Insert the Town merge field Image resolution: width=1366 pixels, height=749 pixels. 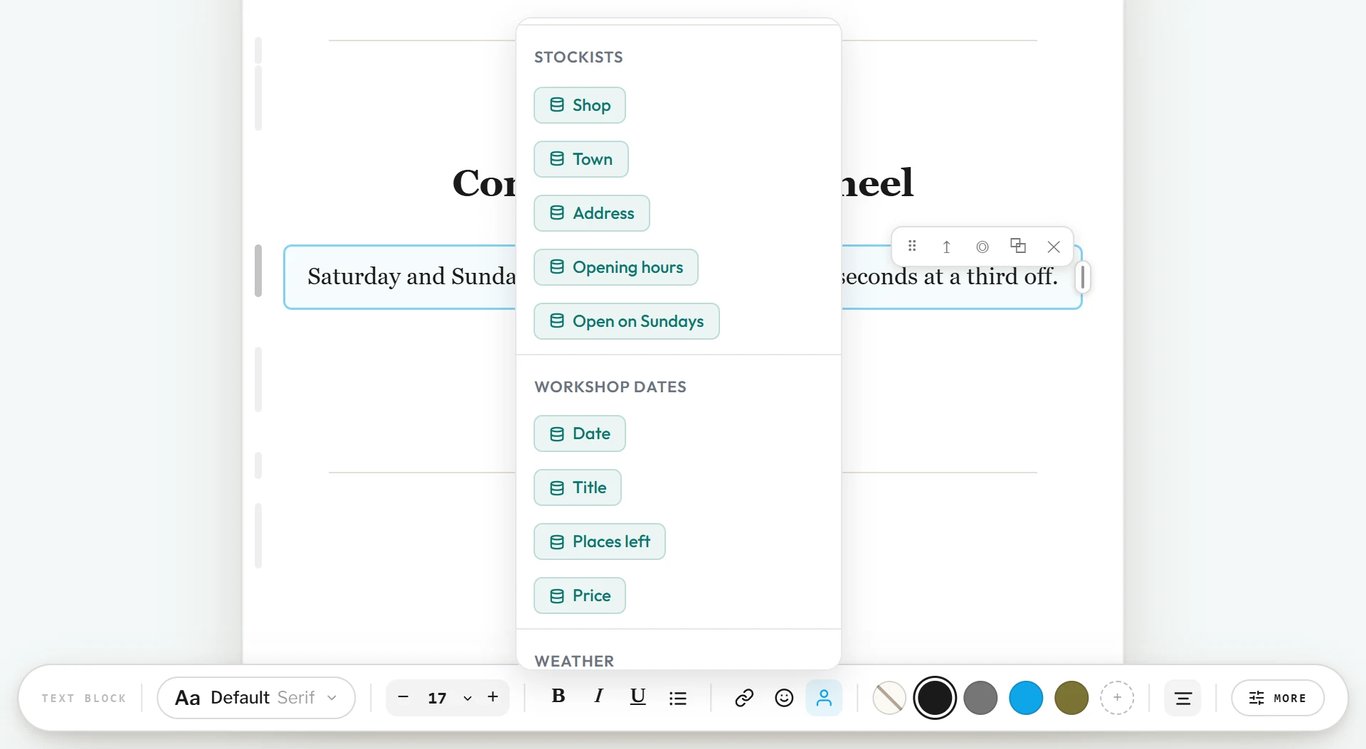(580, 159)
